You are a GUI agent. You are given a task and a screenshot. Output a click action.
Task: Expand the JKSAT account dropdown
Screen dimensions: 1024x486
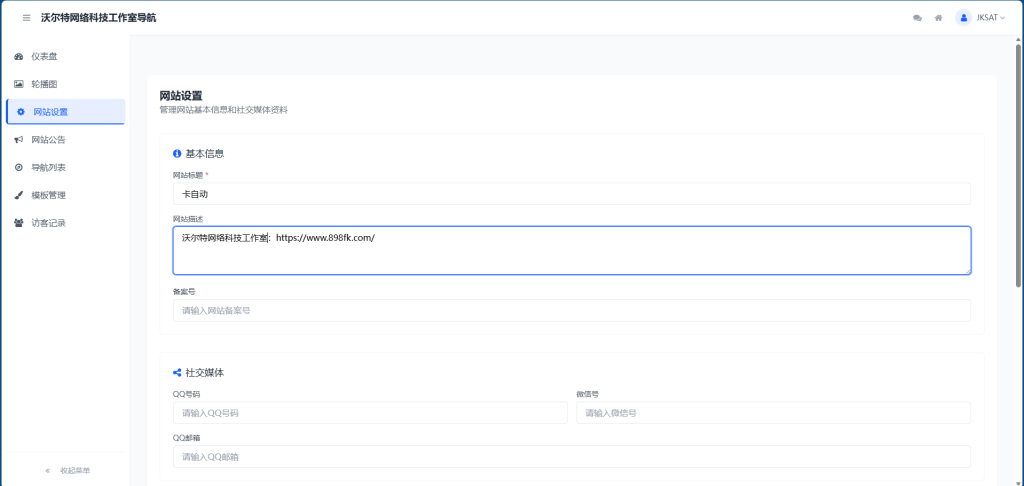(991, 18)
